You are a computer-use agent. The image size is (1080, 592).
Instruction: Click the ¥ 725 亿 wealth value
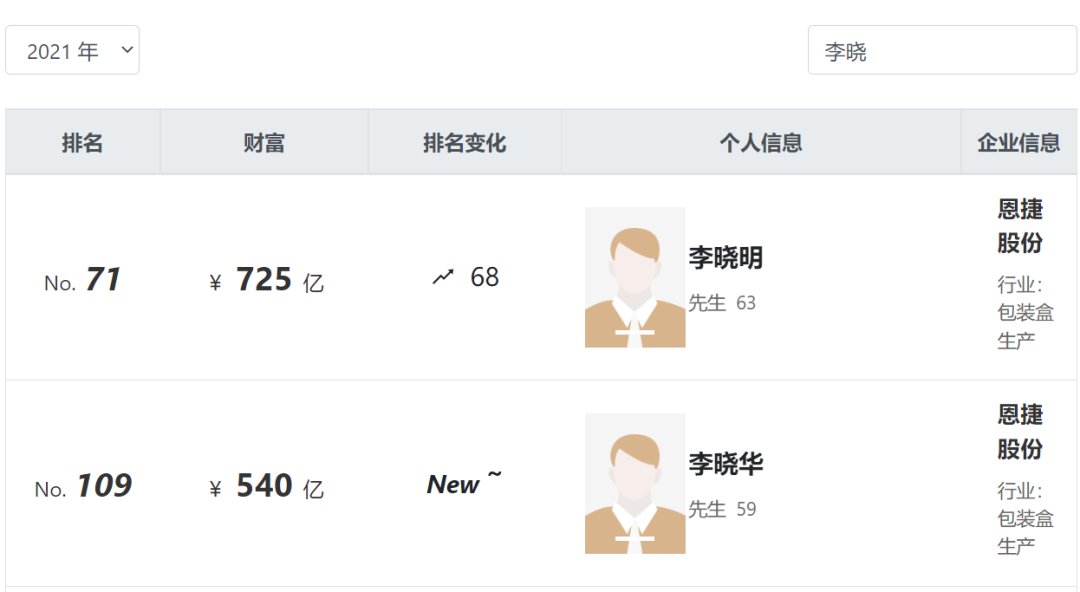266,280
